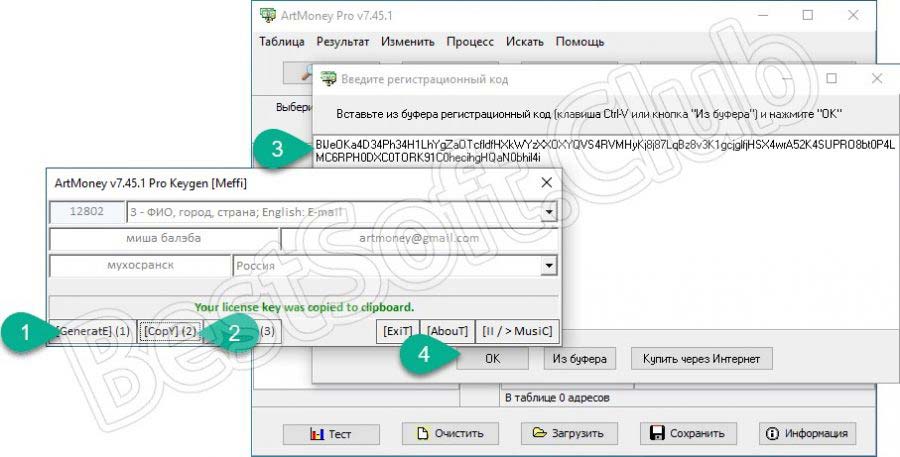
Task: Confirm the registration code with OK
Action: click(492, 359)
